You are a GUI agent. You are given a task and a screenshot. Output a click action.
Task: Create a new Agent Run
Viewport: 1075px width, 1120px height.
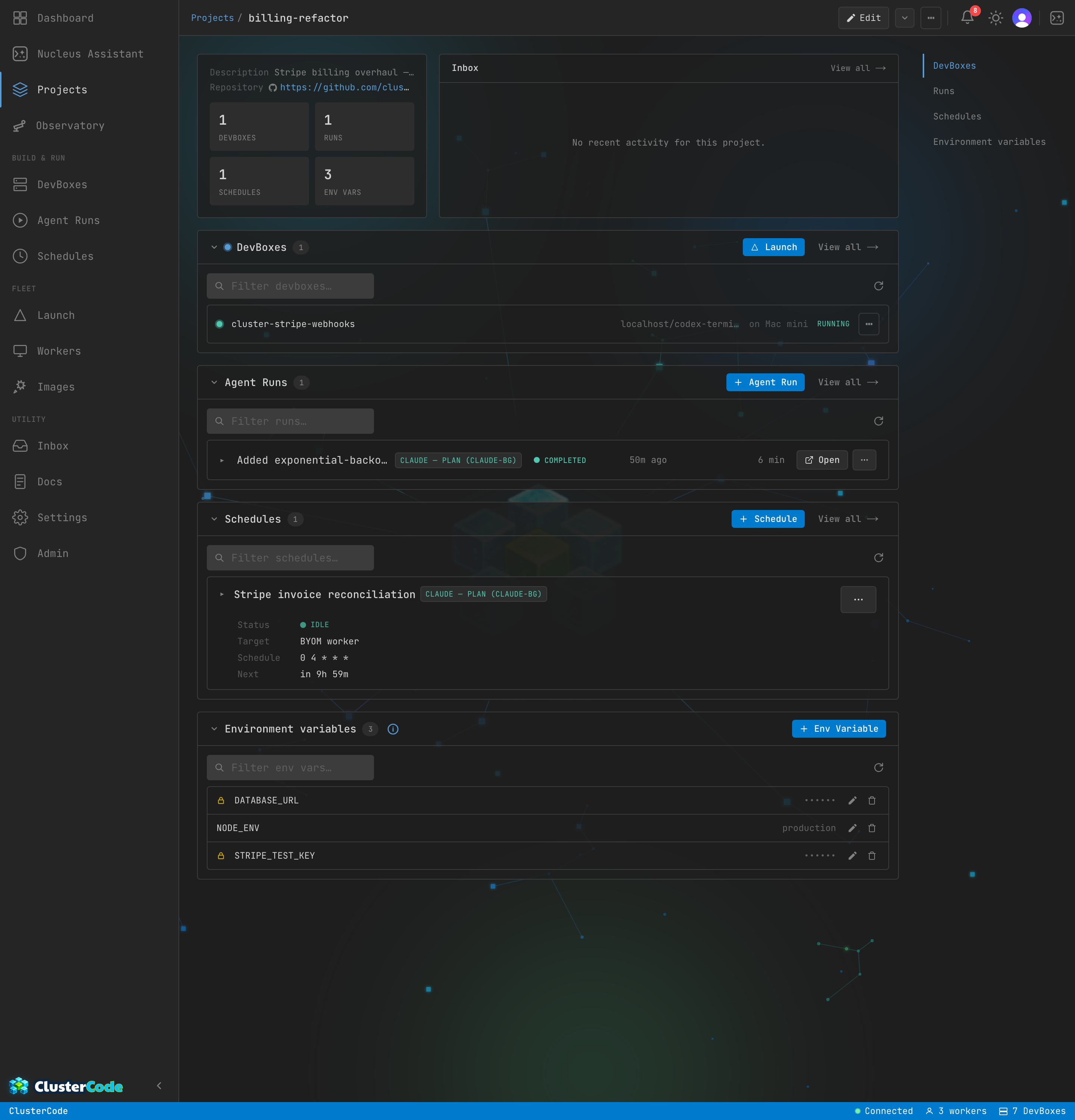766,382
